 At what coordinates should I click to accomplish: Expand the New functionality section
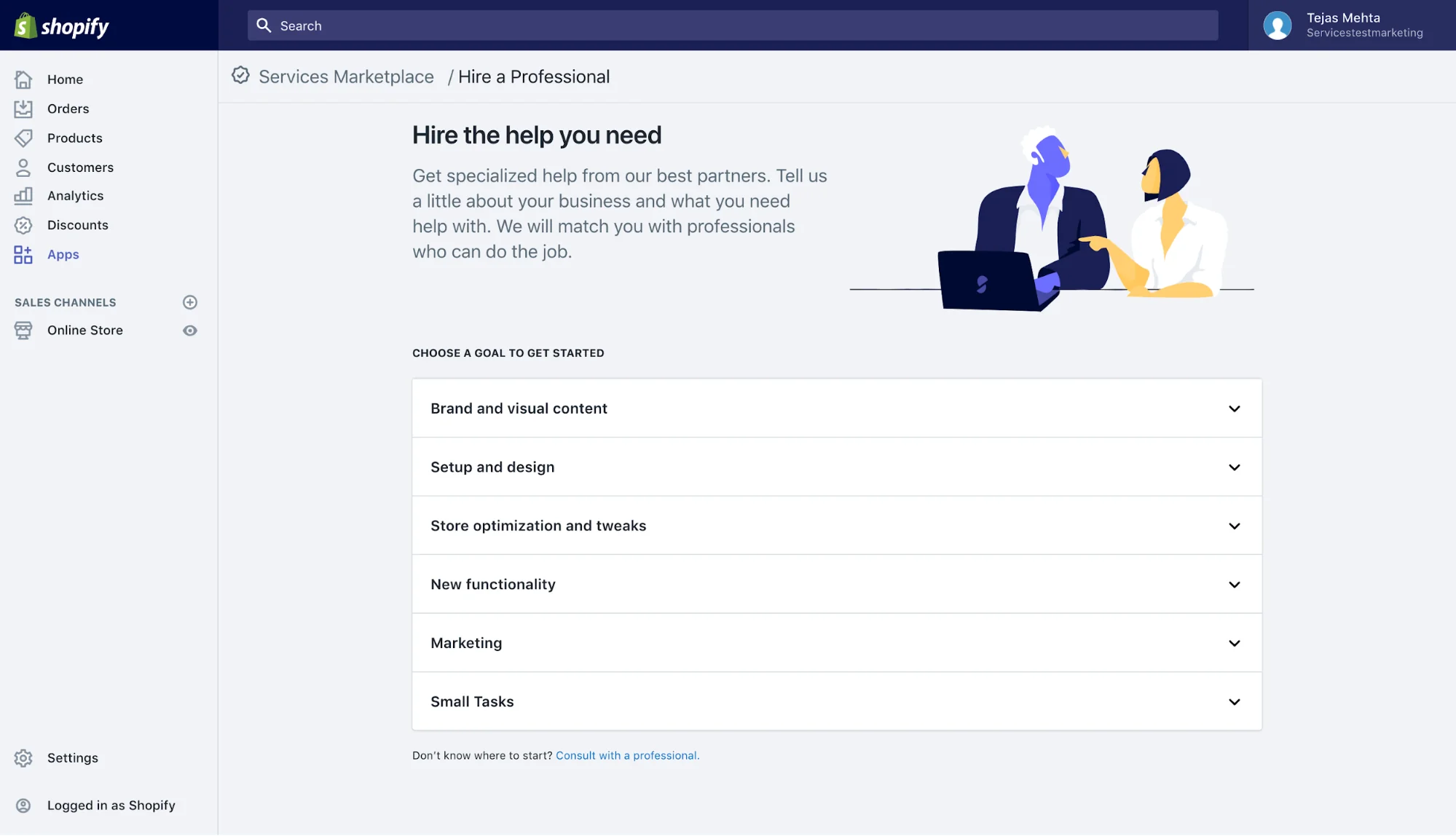(x=836, y=583)
